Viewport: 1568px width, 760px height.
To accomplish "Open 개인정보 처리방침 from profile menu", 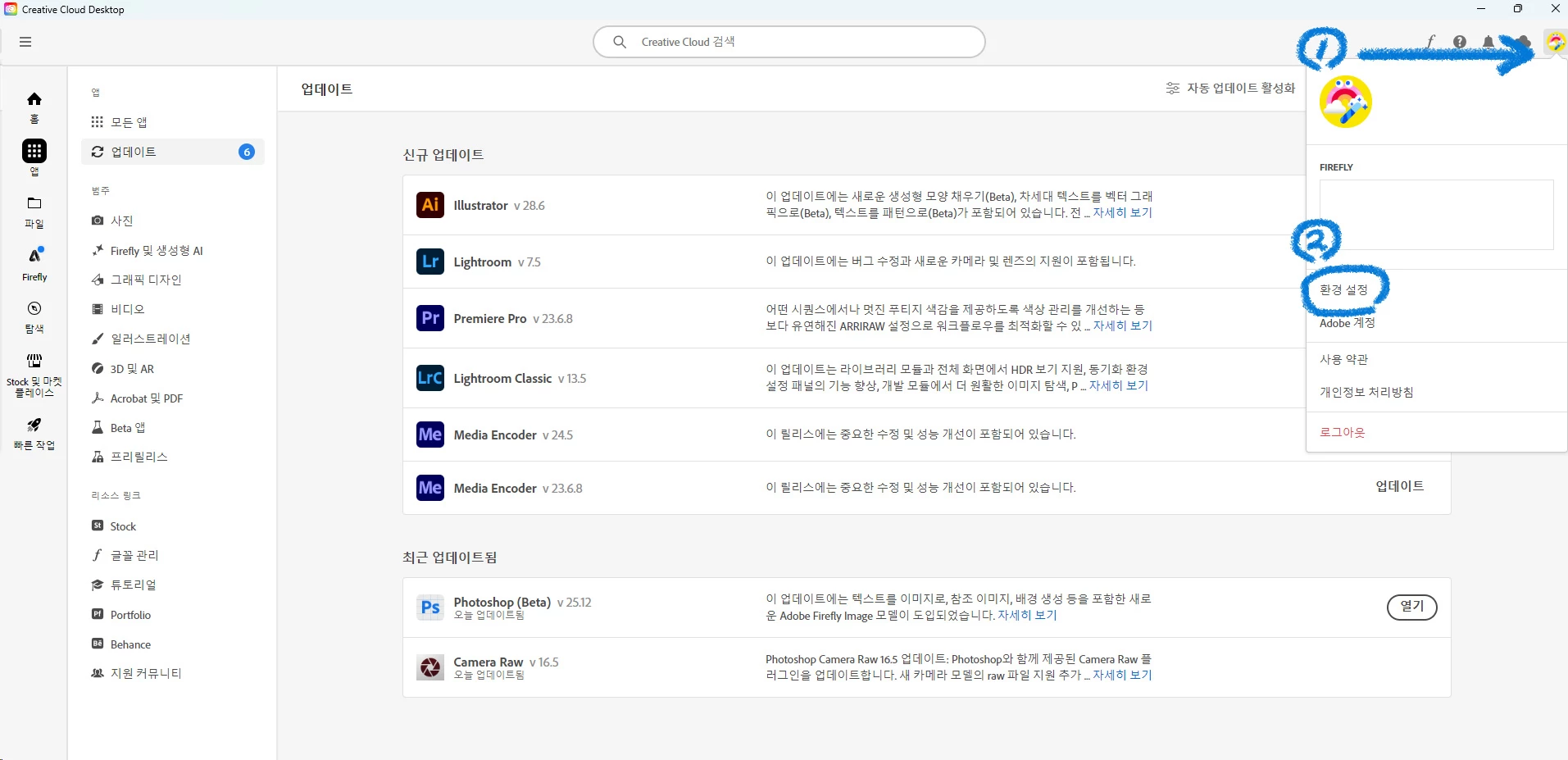I will pyautogui.click(x=1366, y=392).
